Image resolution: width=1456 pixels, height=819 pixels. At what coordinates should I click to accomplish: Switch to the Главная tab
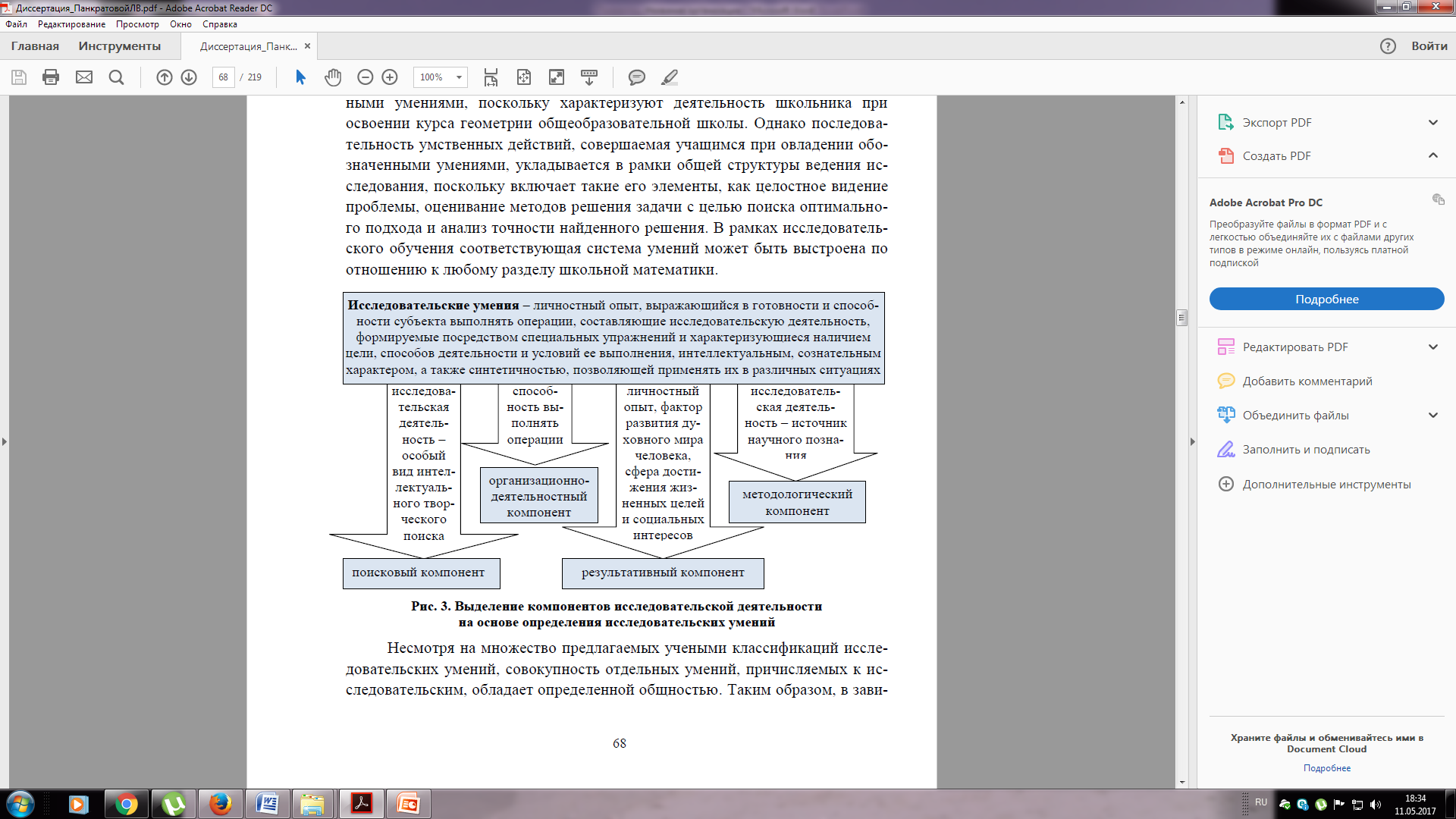click(x=35, y=46)
